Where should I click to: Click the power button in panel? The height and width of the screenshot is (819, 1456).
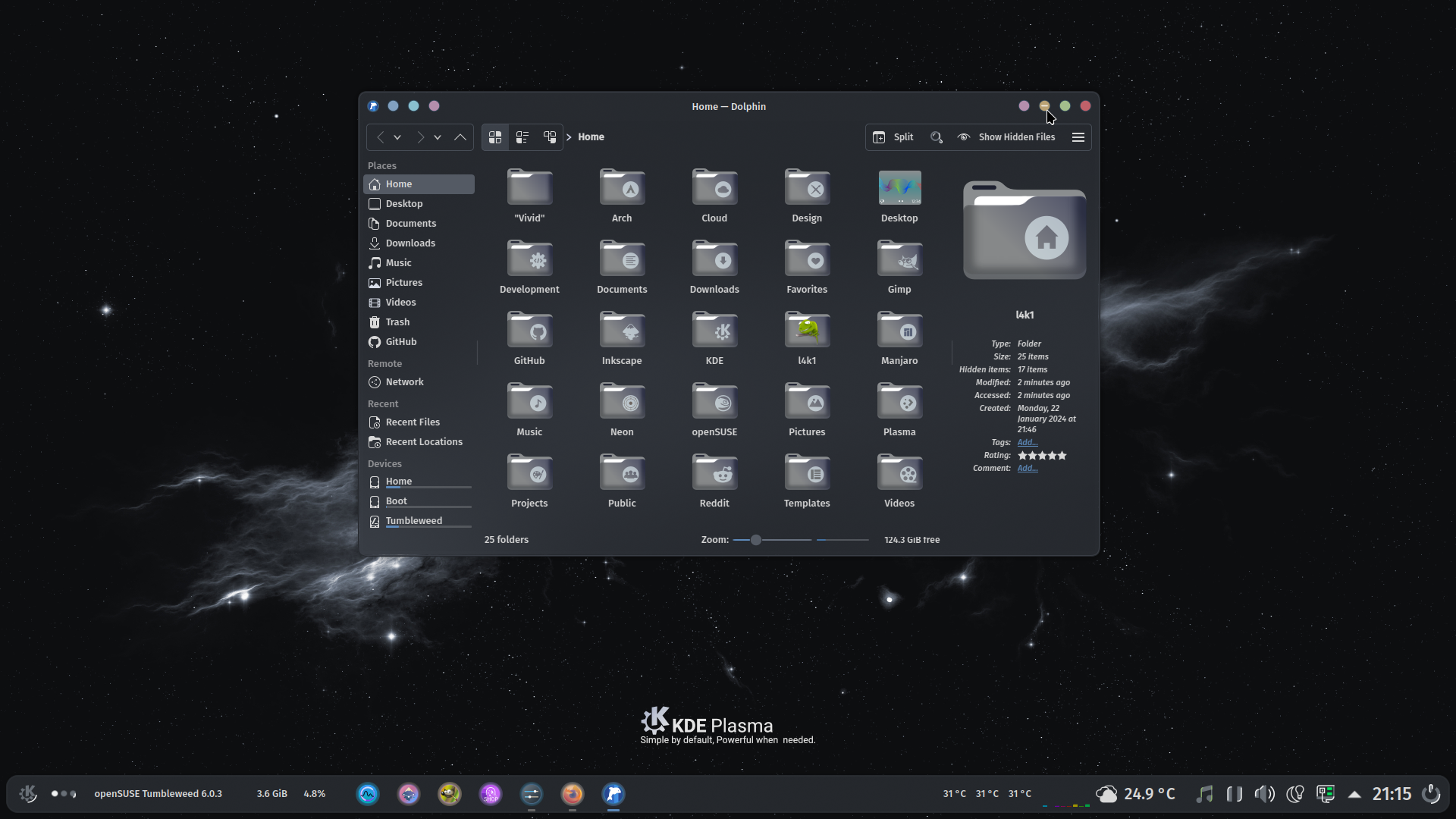point(1431,794)
